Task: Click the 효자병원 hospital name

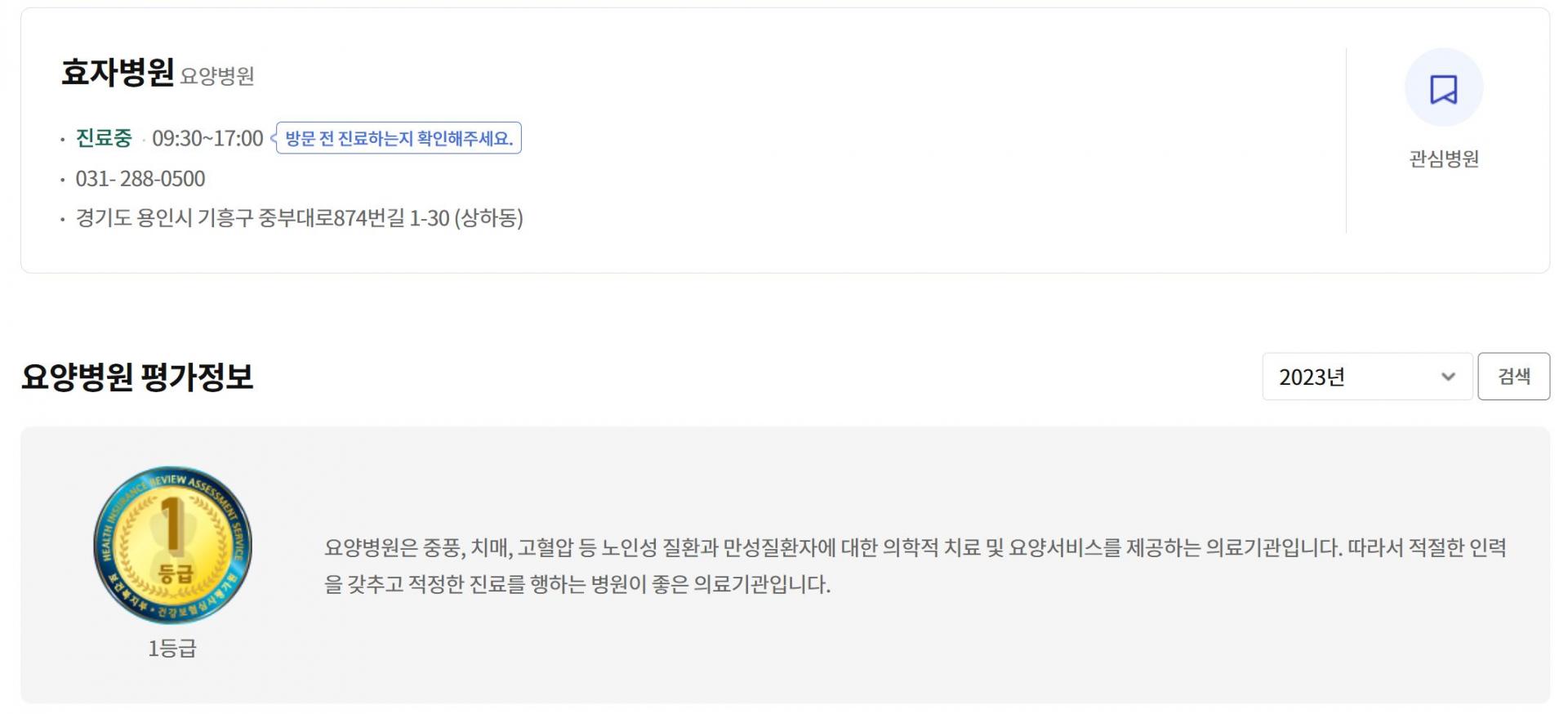Action: pos(118,72)
